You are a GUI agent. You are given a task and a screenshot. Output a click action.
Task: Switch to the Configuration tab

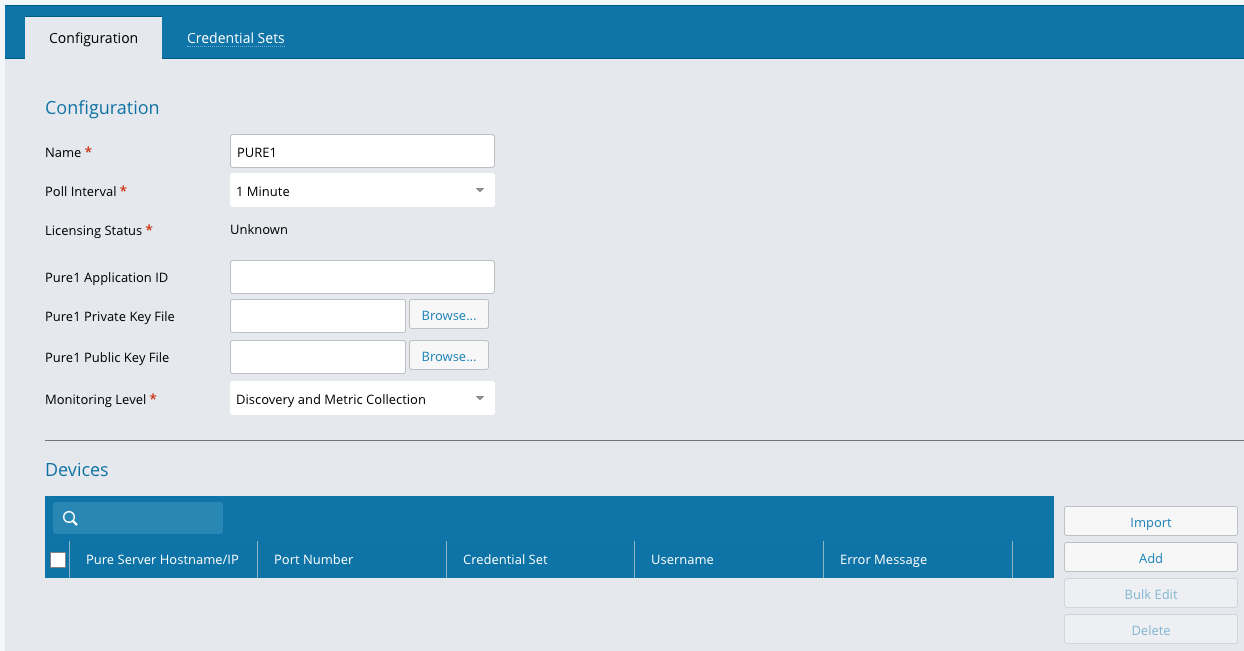tap(93, 38)
